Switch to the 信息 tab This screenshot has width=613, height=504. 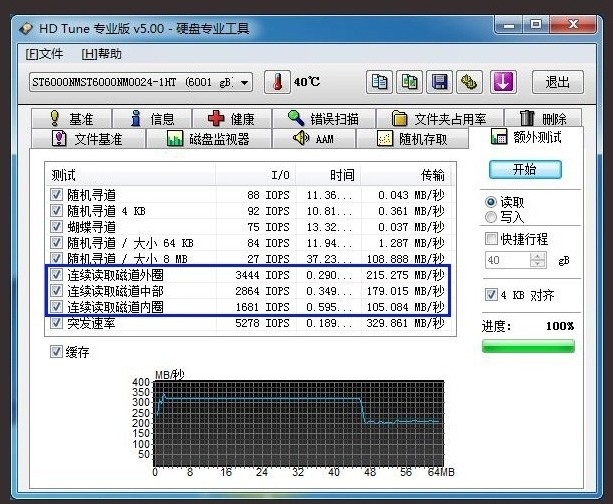coord(152,118)
